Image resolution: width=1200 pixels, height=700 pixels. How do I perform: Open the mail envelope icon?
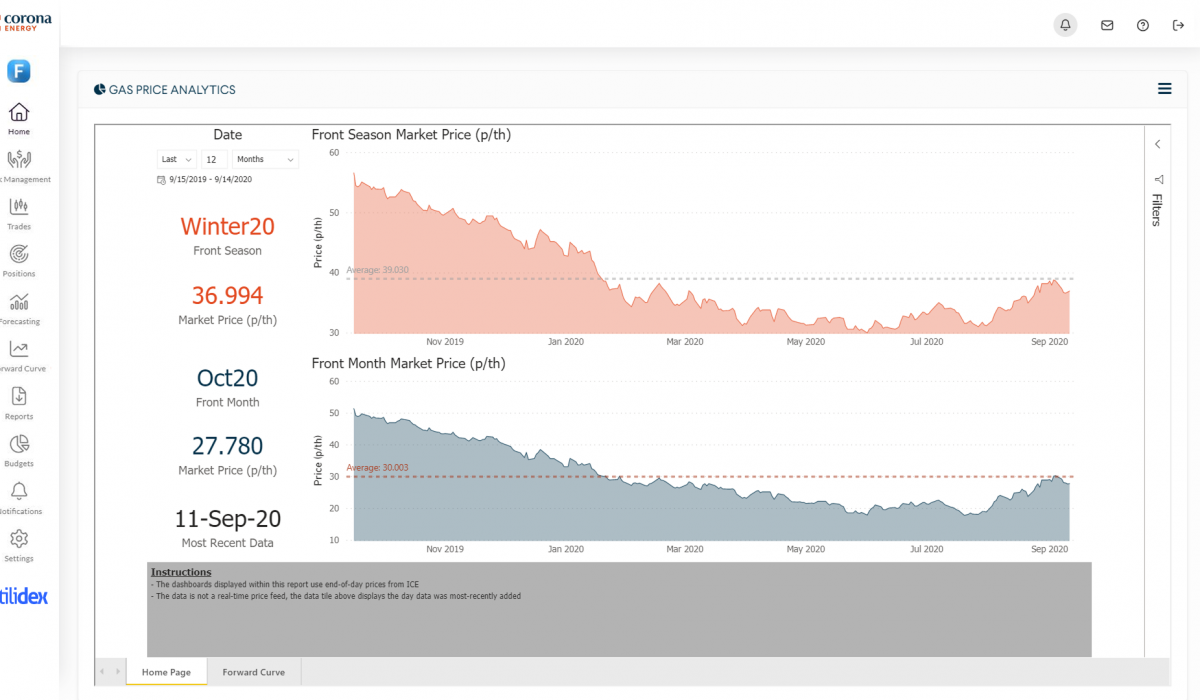[x=1107, y=25]
